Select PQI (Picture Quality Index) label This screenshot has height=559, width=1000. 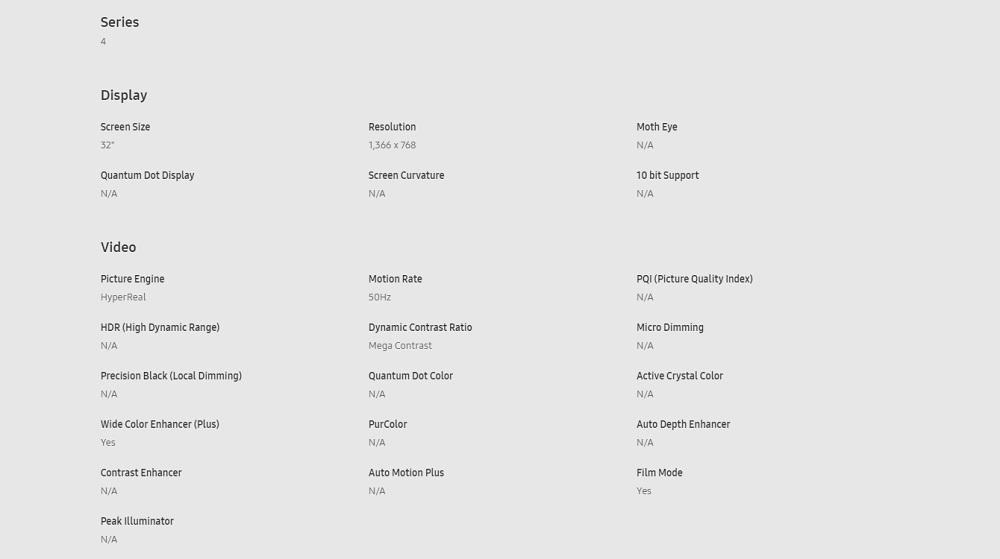(695, 279)
